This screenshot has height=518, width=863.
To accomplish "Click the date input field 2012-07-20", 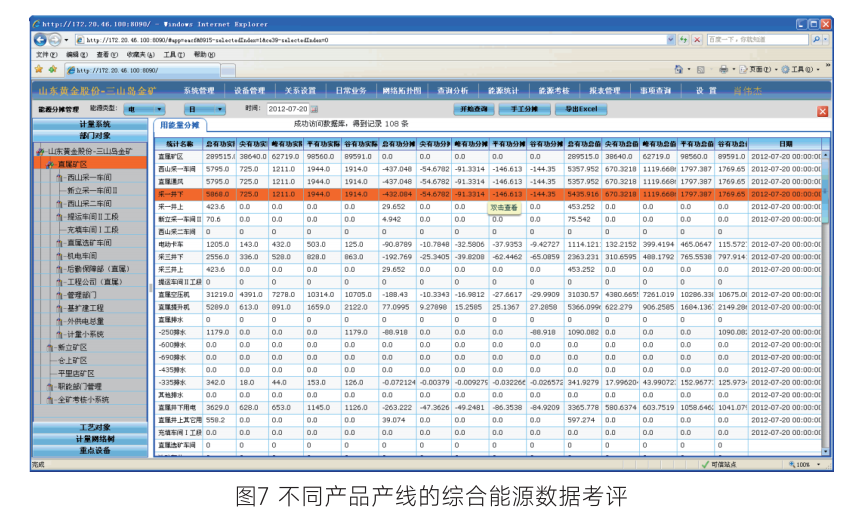I will tap(287, 108).
